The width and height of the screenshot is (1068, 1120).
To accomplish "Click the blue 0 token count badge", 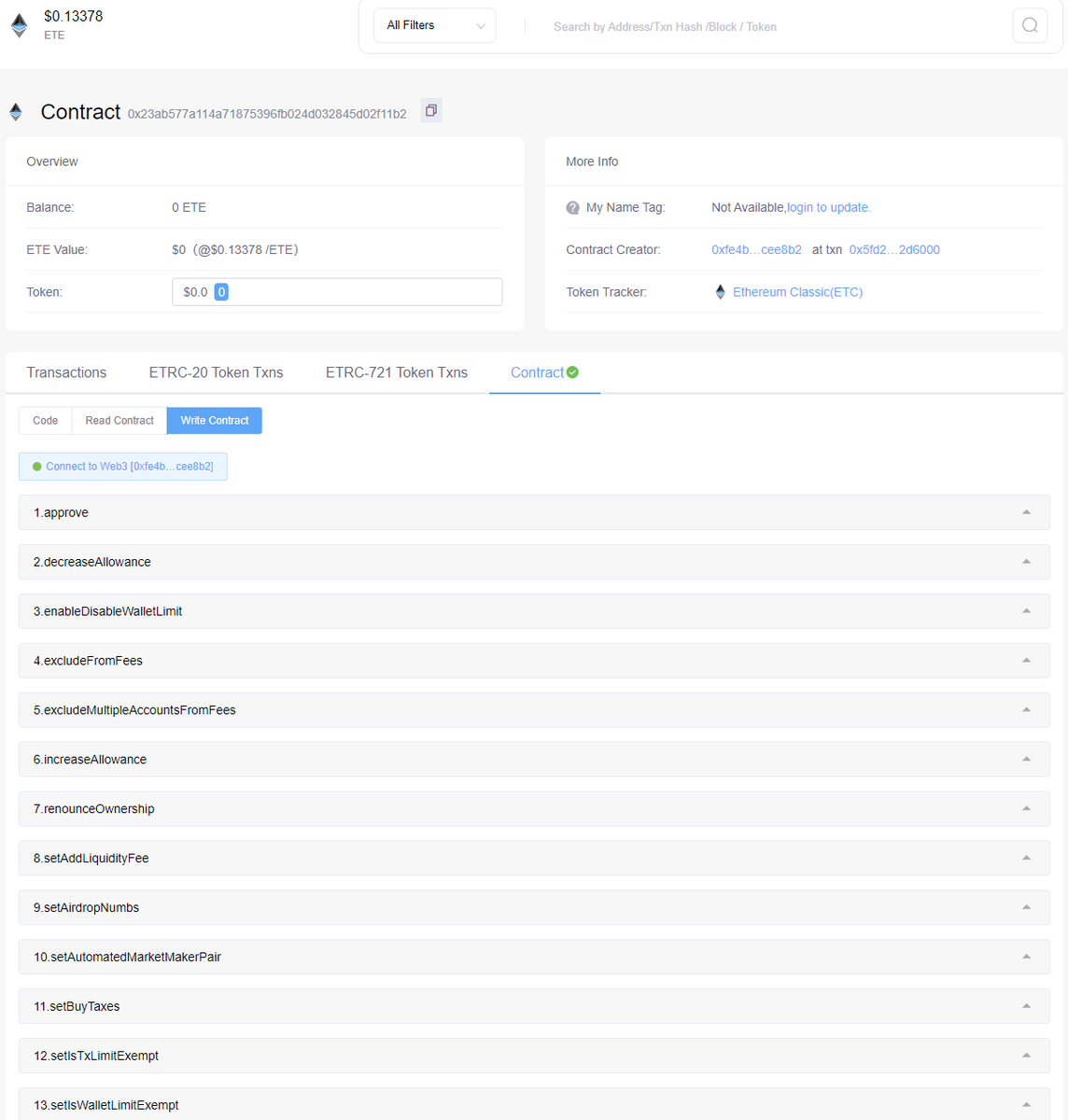I will pos(221,292).
